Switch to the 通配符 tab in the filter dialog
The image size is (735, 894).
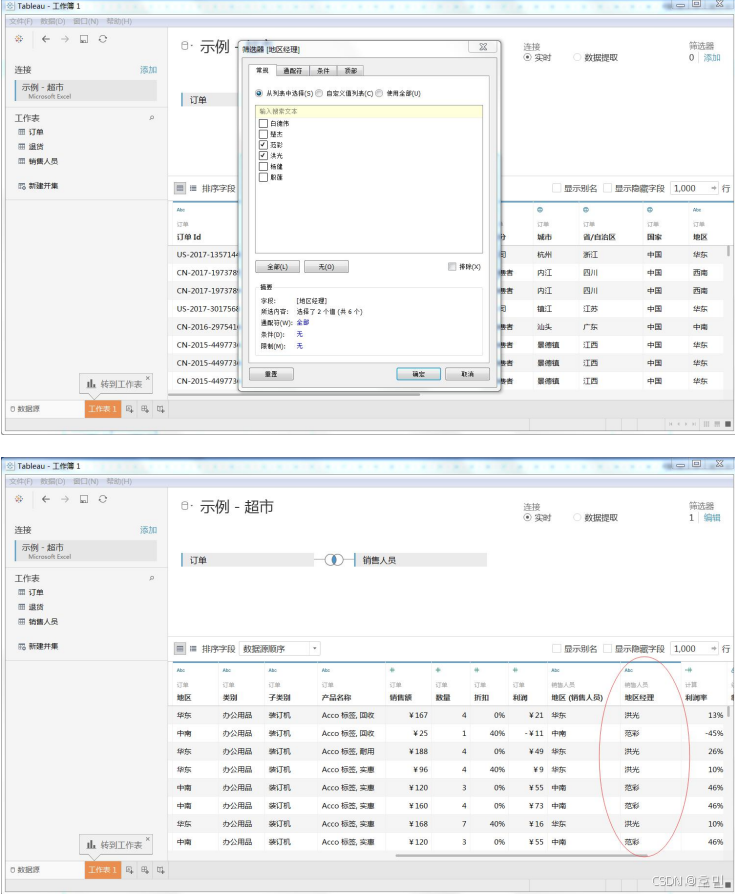click(293, 71)
